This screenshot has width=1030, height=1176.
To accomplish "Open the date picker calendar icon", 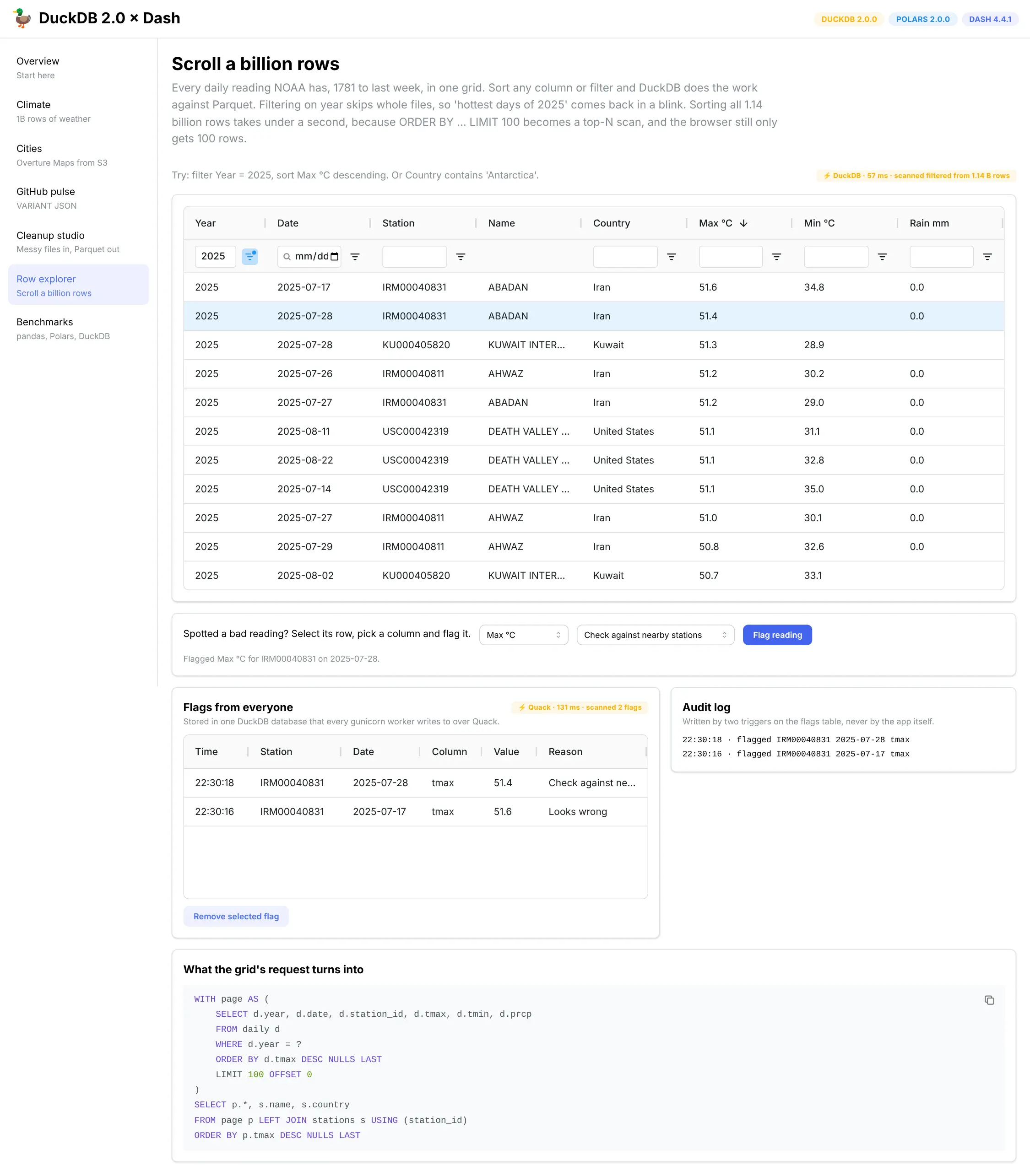I will [x=335, y=256].
